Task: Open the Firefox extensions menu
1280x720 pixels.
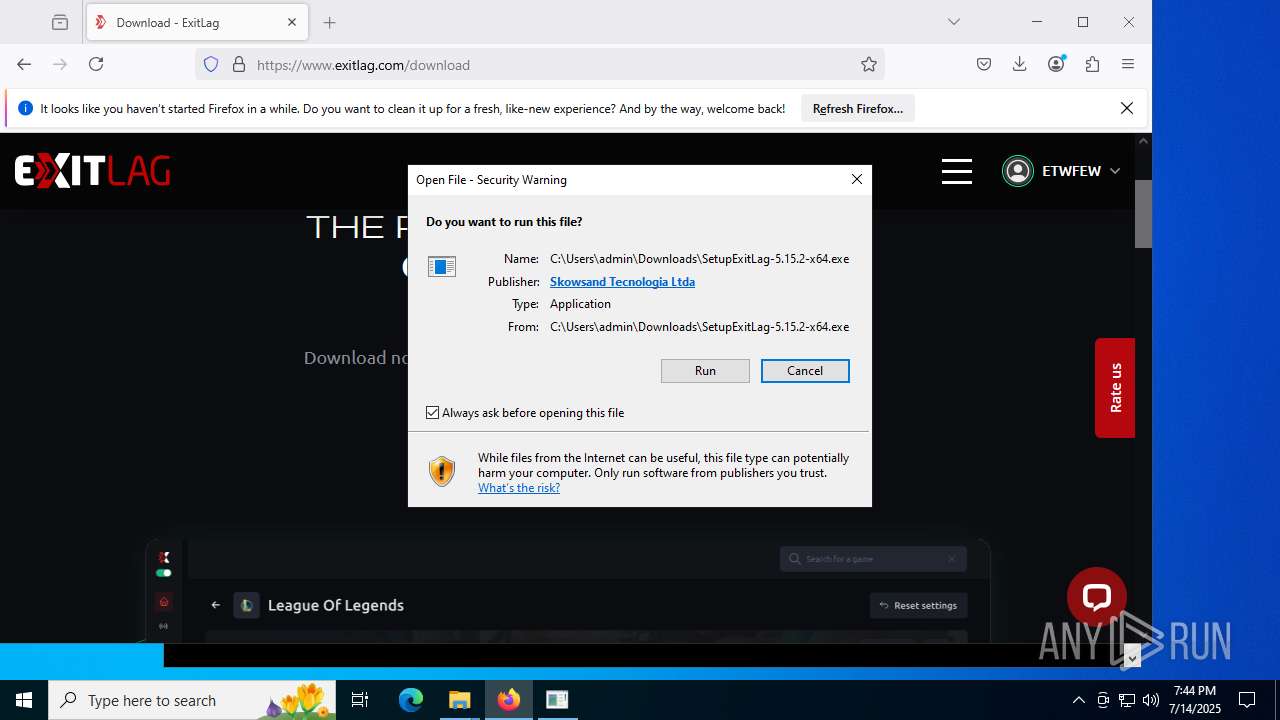Action: click(1092, 64)
